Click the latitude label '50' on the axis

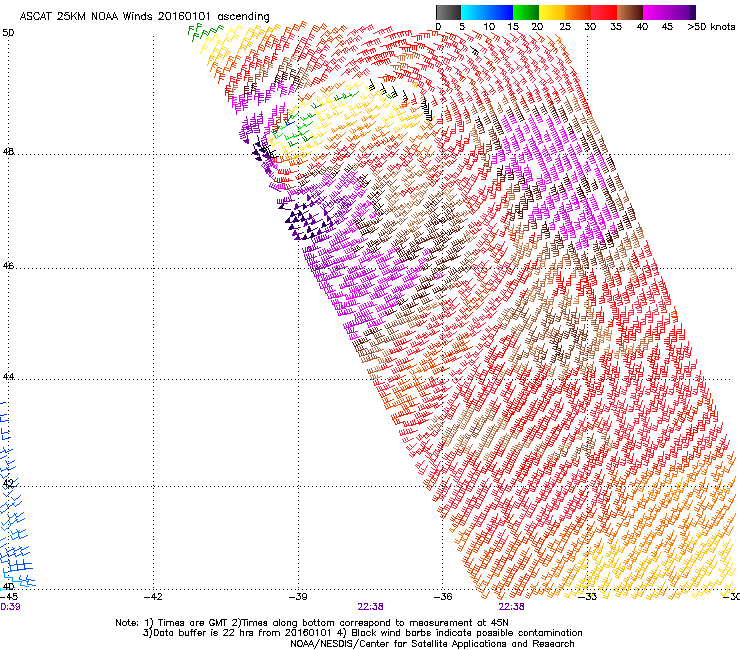(x=8, y=33)
